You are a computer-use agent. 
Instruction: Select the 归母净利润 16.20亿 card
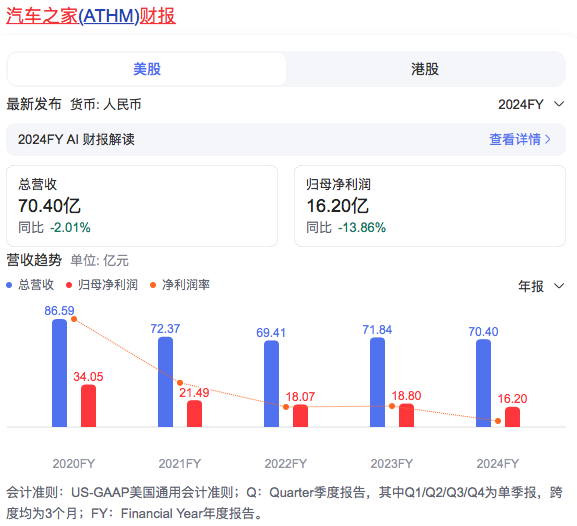tap(430, 206)
